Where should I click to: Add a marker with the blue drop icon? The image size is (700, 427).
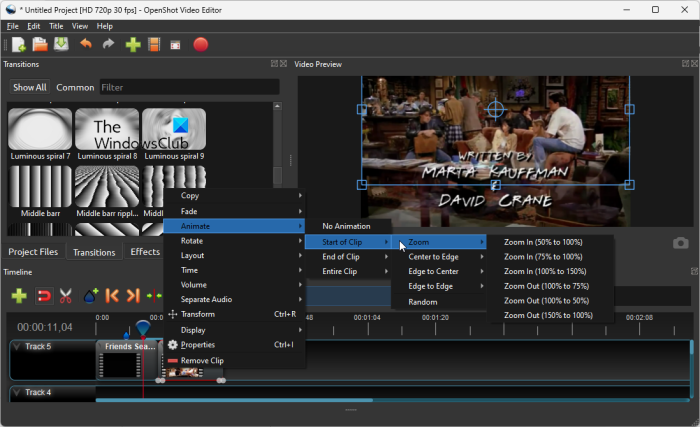pos(91,296)
